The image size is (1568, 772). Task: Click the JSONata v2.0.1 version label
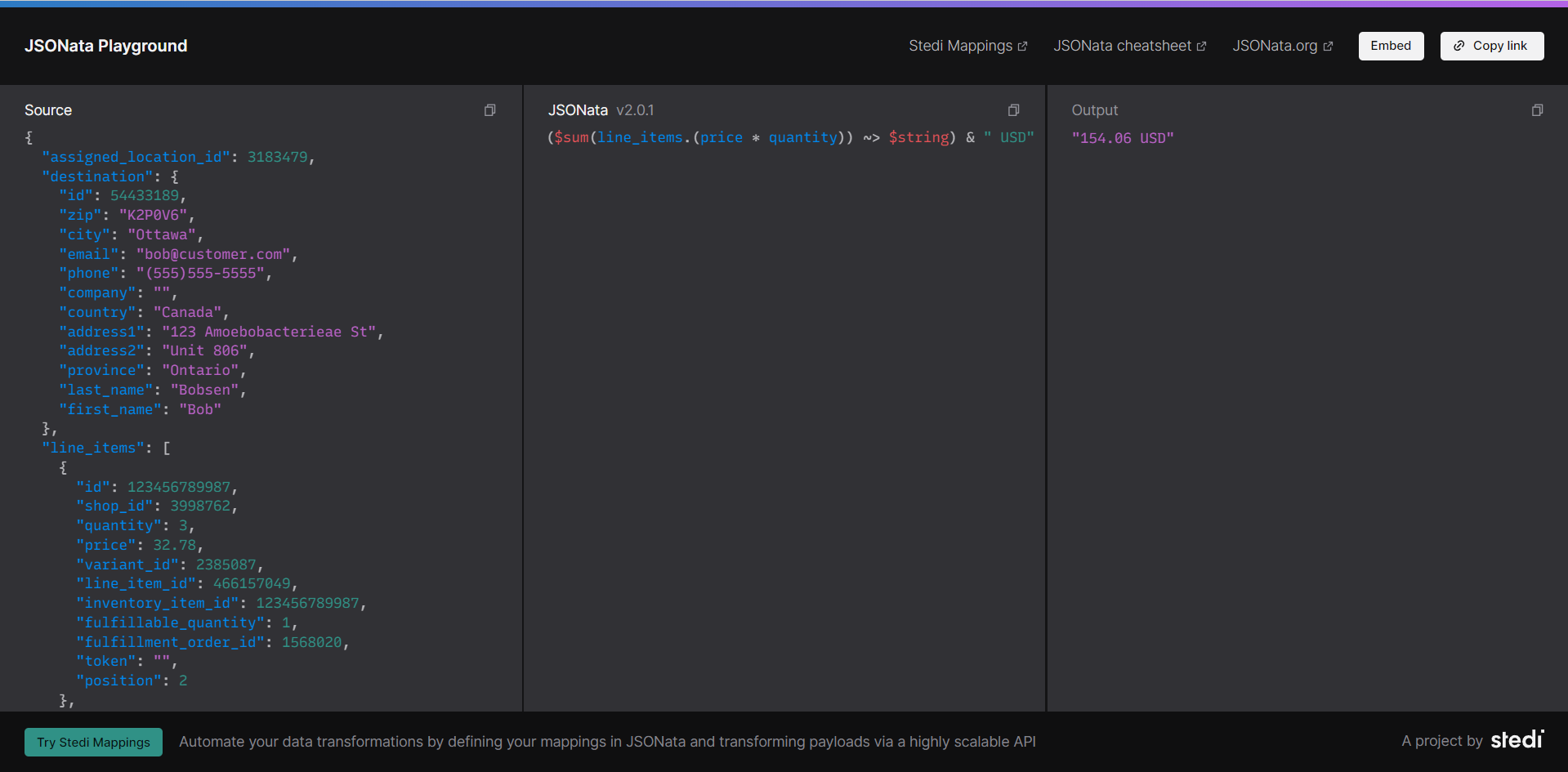(635, 110)
